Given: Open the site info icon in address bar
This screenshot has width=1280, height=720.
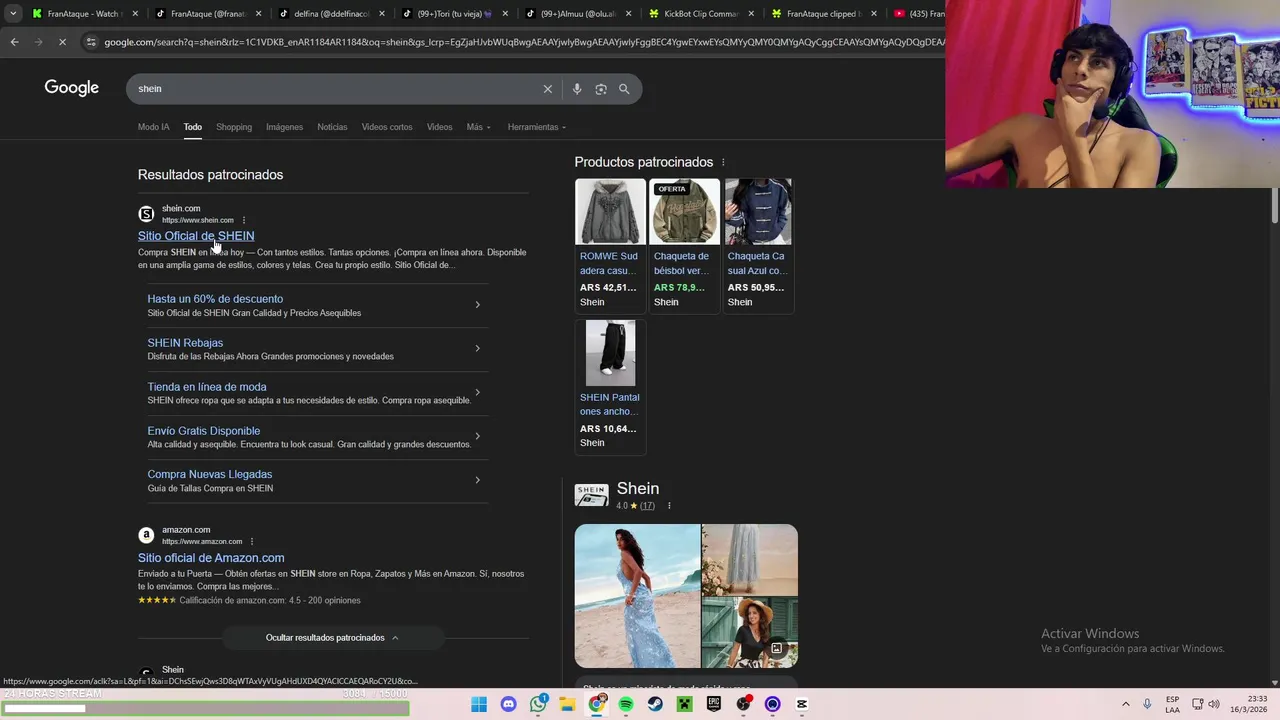Looking at the screenshot, I should pos(91,42).
